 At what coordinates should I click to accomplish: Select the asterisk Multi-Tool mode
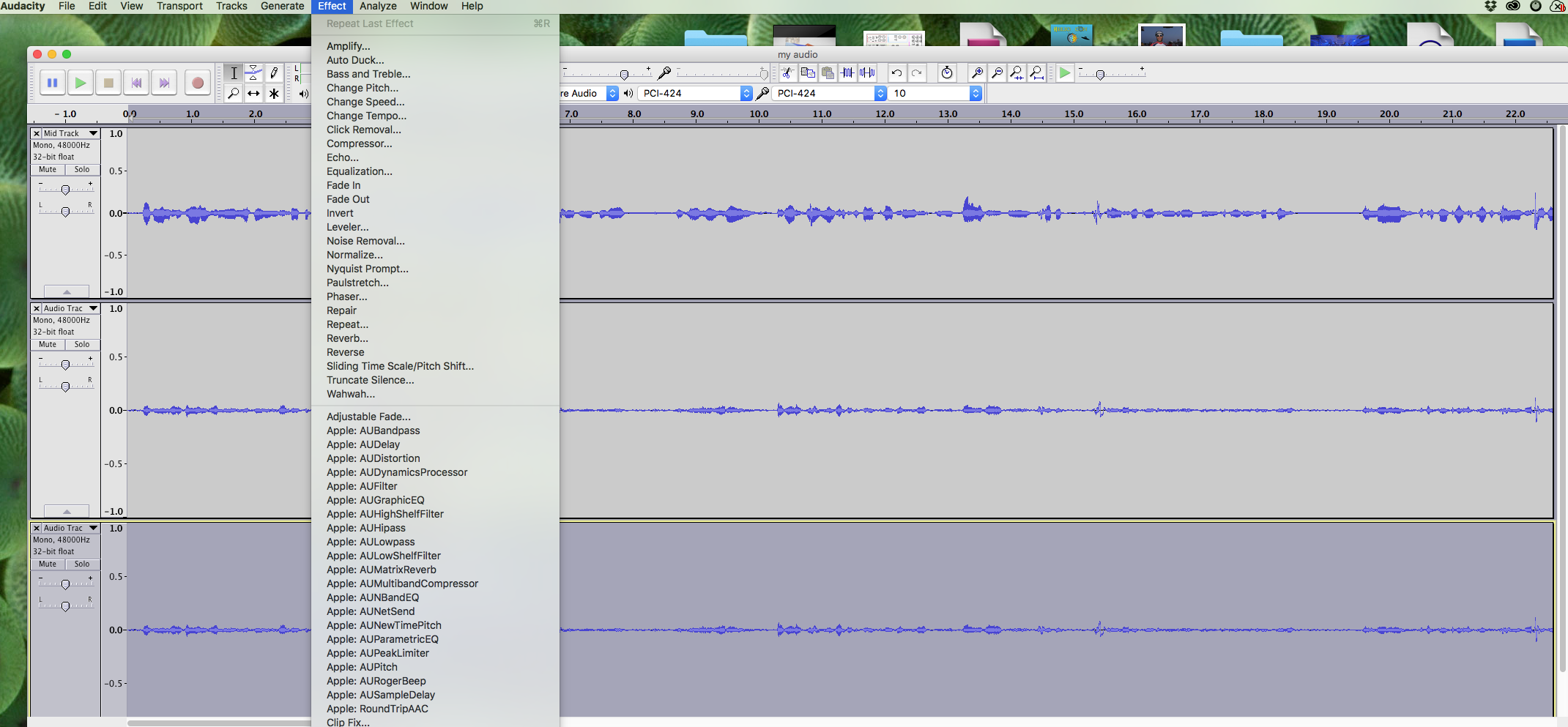pyautogui.click(x=274, y=93)
